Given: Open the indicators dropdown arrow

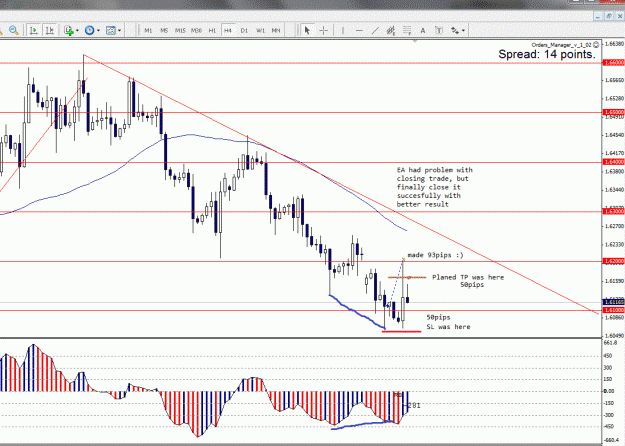Looking at the screenshot, I should pos(77,30).
